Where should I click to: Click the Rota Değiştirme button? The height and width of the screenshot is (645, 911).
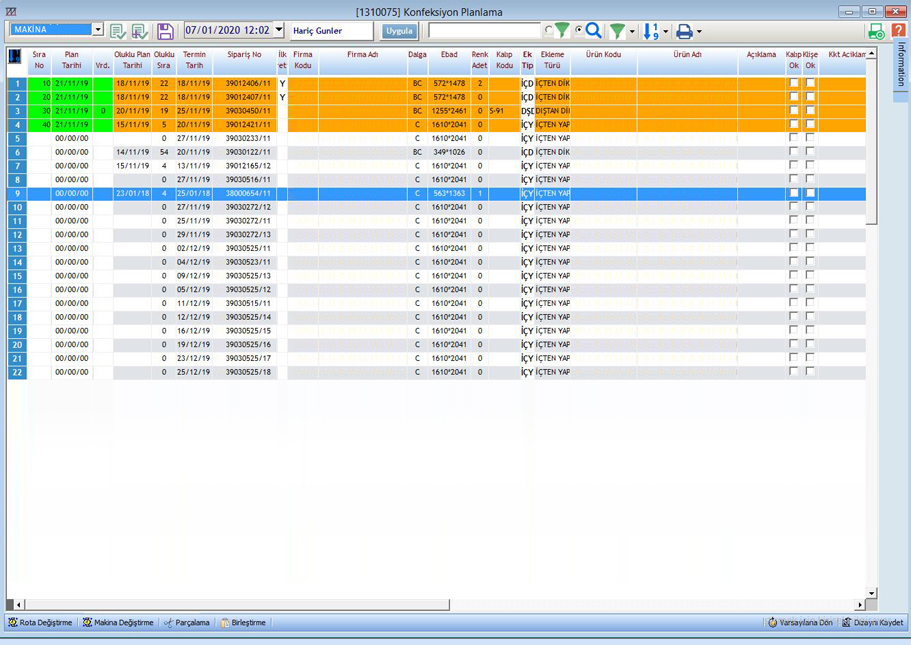tap(40, 623)
